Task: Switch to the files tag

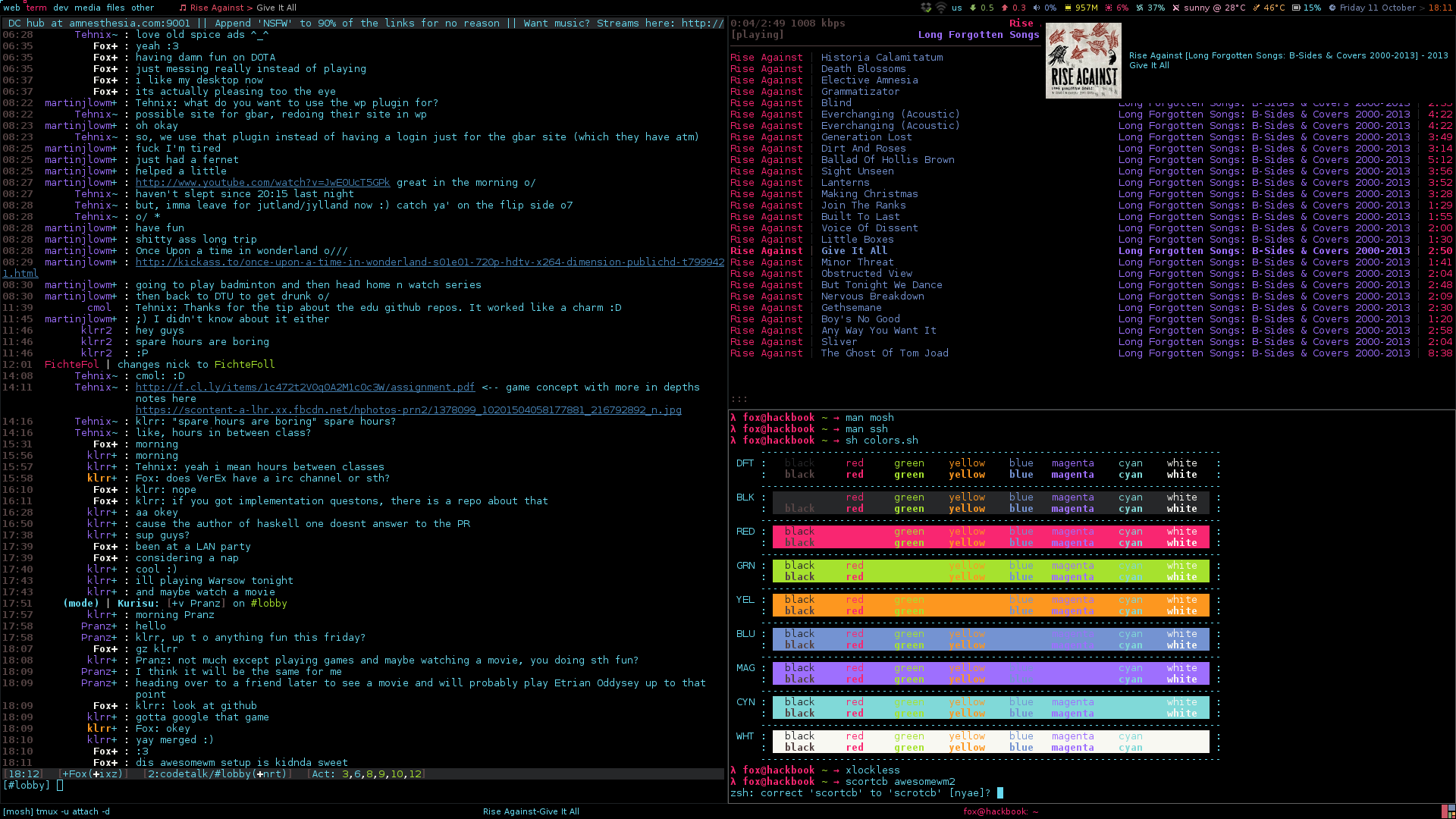Action: coord(115,8)
